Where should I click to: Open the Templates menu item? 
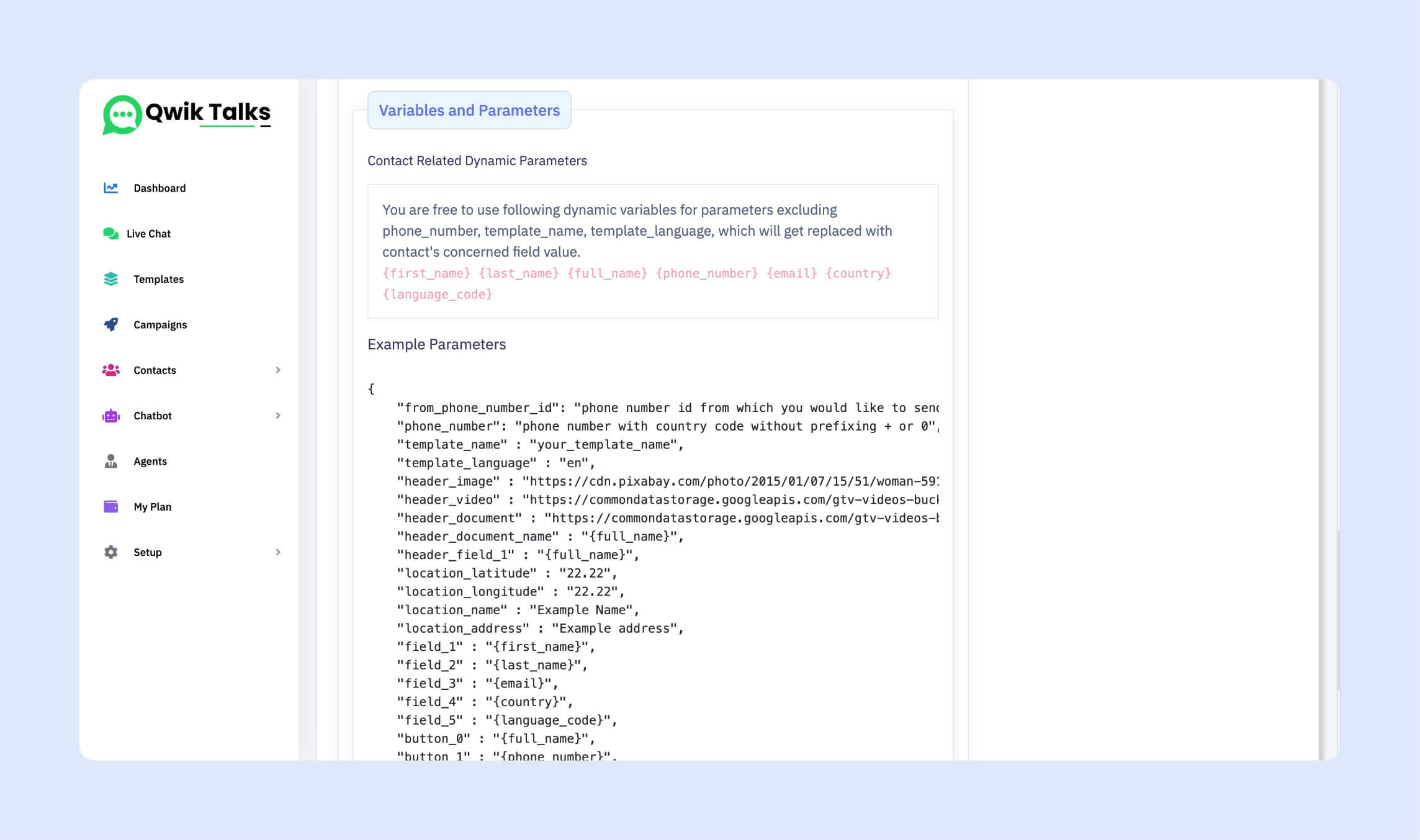158,279
